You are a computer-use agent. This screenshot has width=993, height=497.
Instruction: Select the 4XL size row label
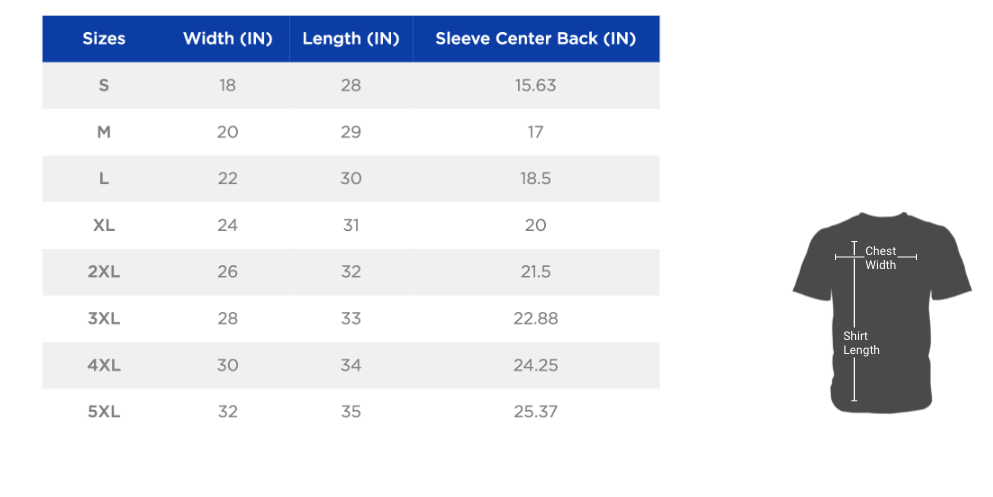click(x=104, y=365)
